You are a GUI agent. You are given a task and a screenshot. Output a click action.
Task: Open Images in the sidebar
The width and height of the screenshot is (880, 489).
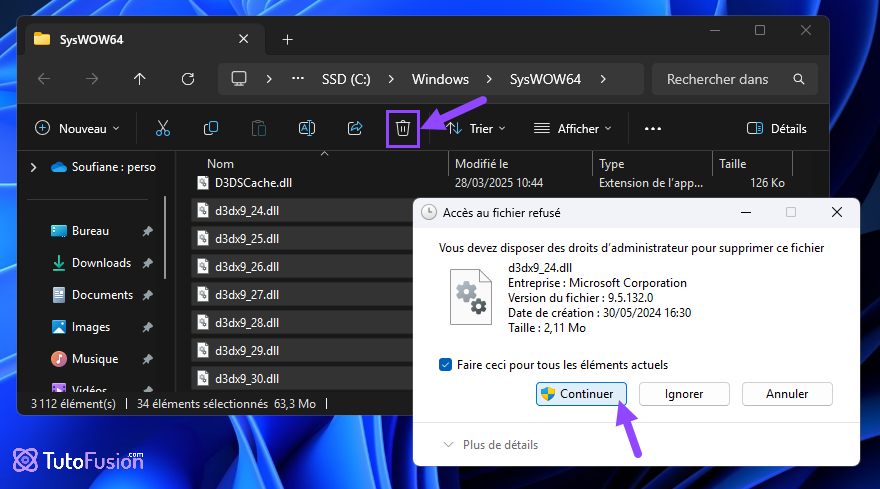coord(90,327)
